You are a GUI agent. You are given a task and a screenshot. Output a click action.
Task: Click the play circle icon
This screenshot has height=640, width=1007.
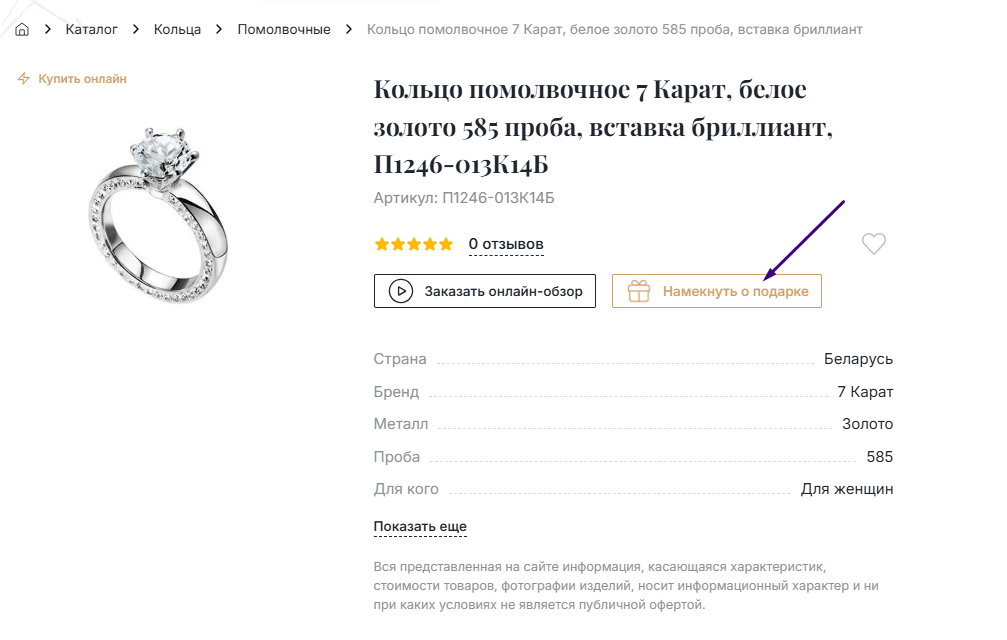point(401,291)
